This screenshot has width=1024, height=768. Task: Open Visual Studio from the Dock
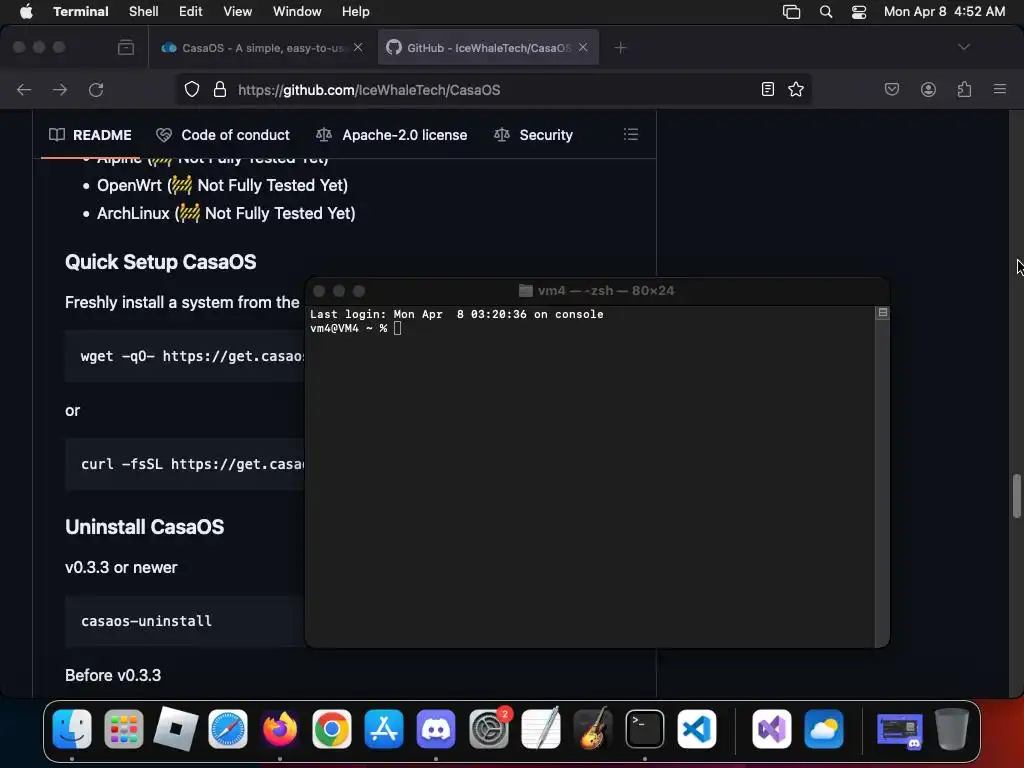pyautogui.click(x=771, y=729)
